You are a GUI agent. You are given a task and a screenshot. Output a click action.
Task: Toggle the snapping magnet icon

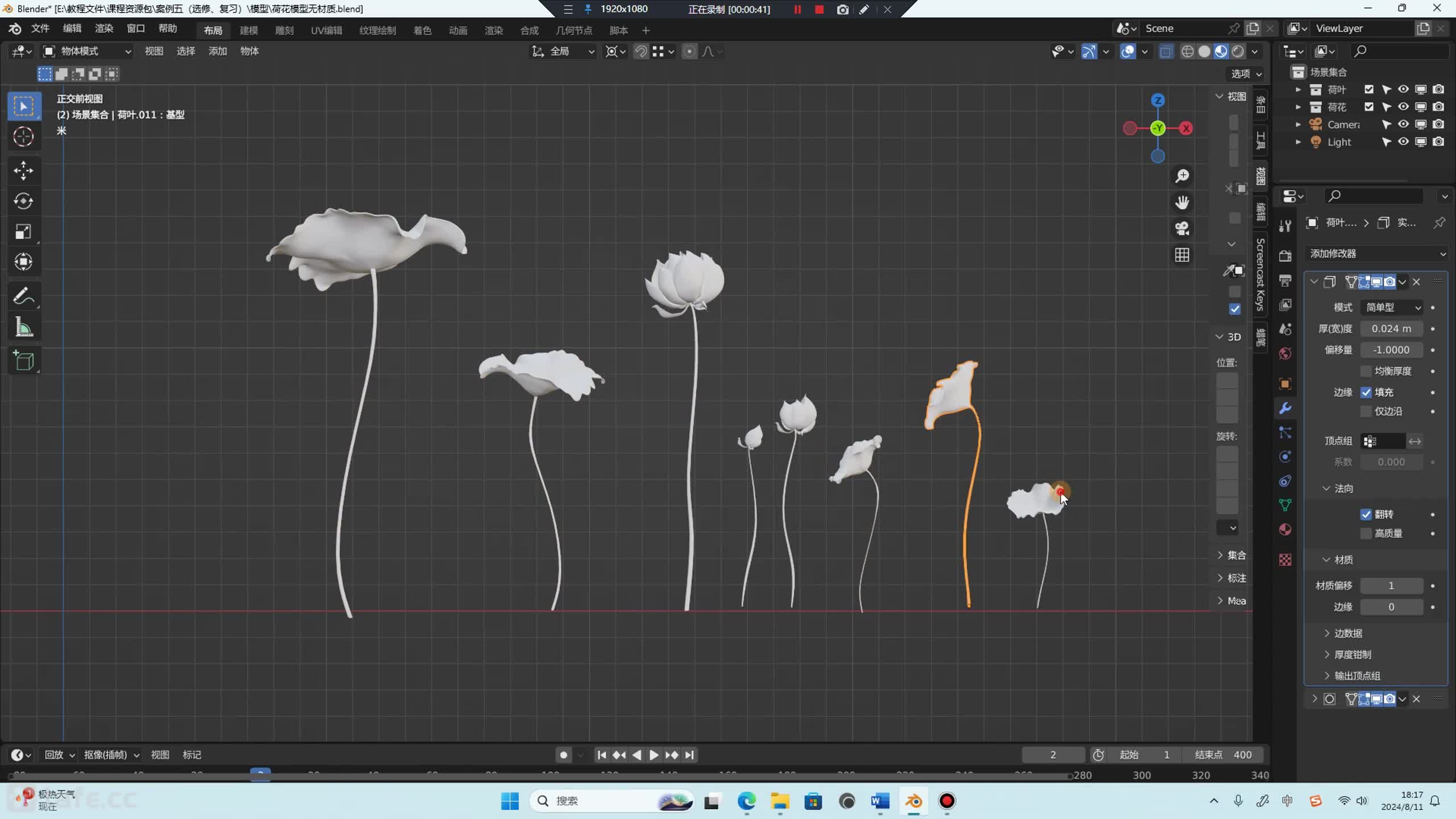pos(640,52)
